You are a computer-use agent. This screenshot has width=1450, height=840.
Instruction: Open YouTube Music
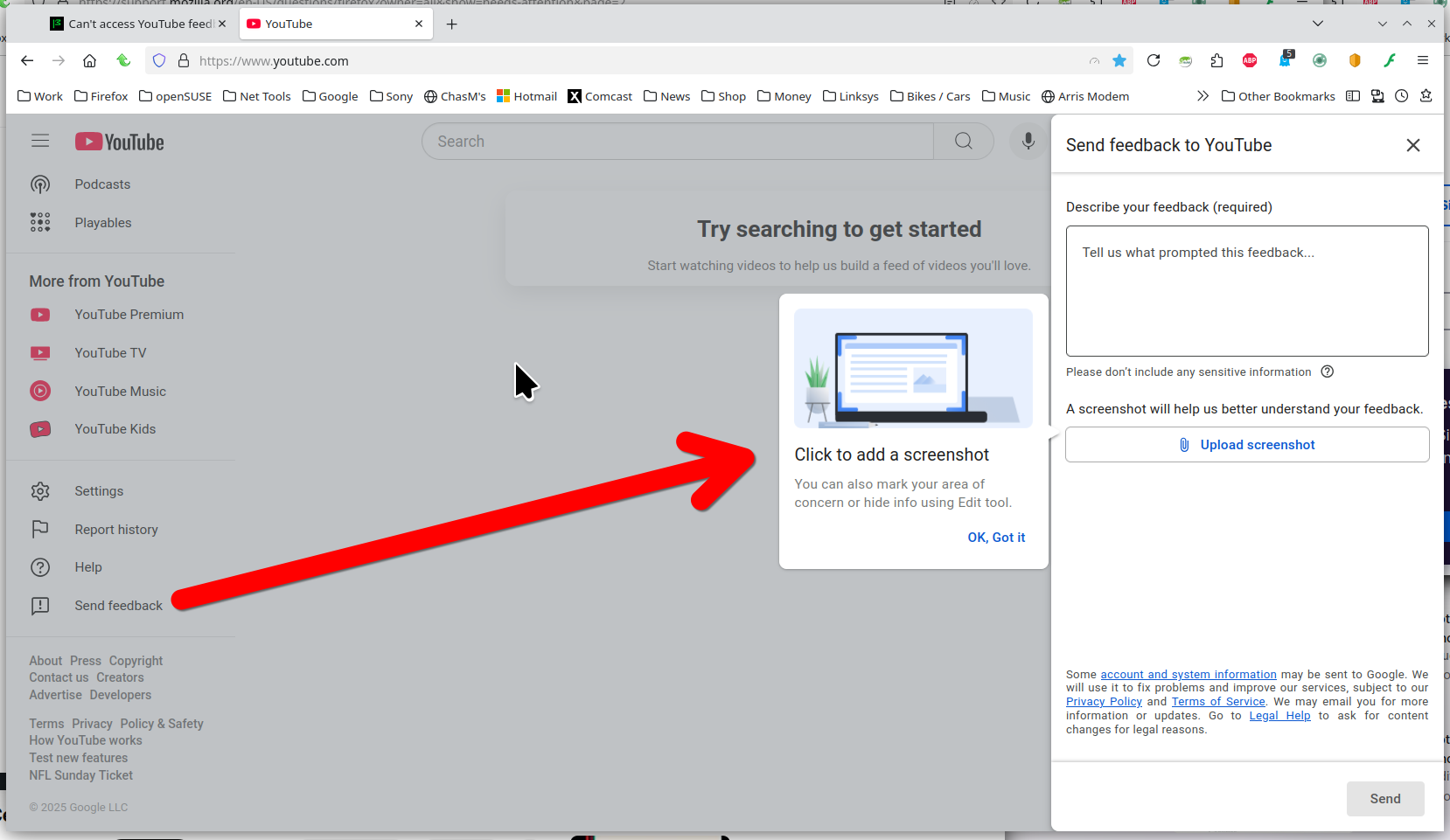coord(121,392)
